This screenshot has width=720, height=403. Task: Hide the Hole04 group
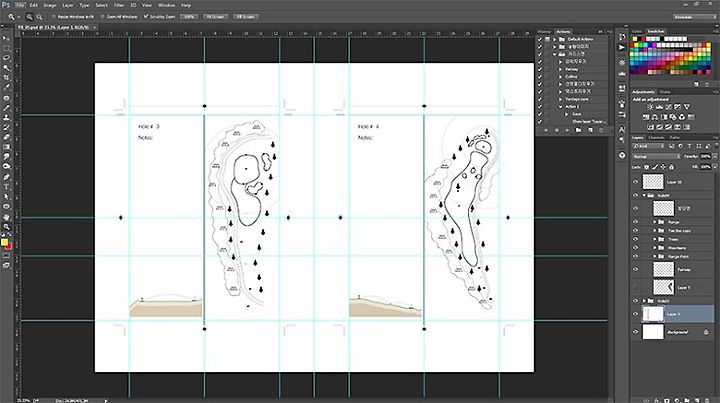pyautogui.click(x=636, y=195)
